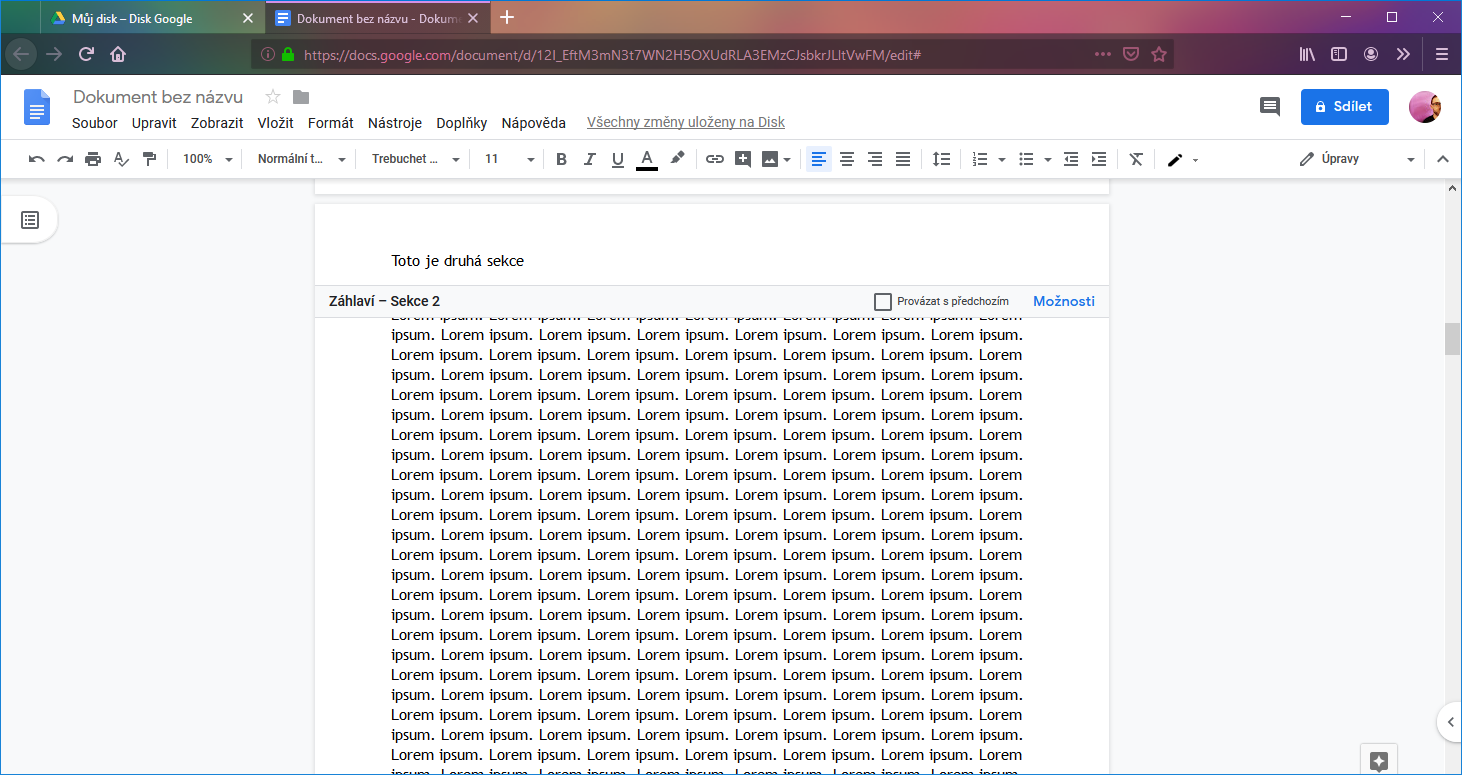Open line spacing options
Image resolution: width=1462 pixels, height=775 pixels.
click(941, 159)
